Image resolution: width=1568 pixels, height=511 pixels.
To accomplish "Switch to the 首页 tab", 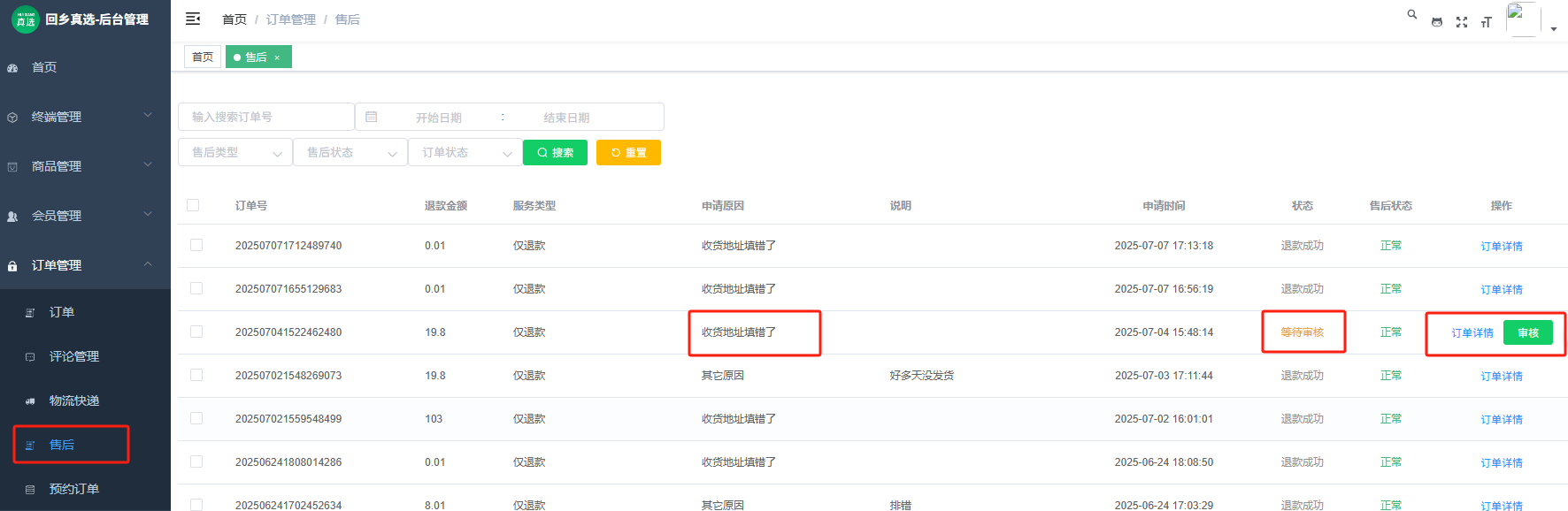I will click(x=203, y=57).
